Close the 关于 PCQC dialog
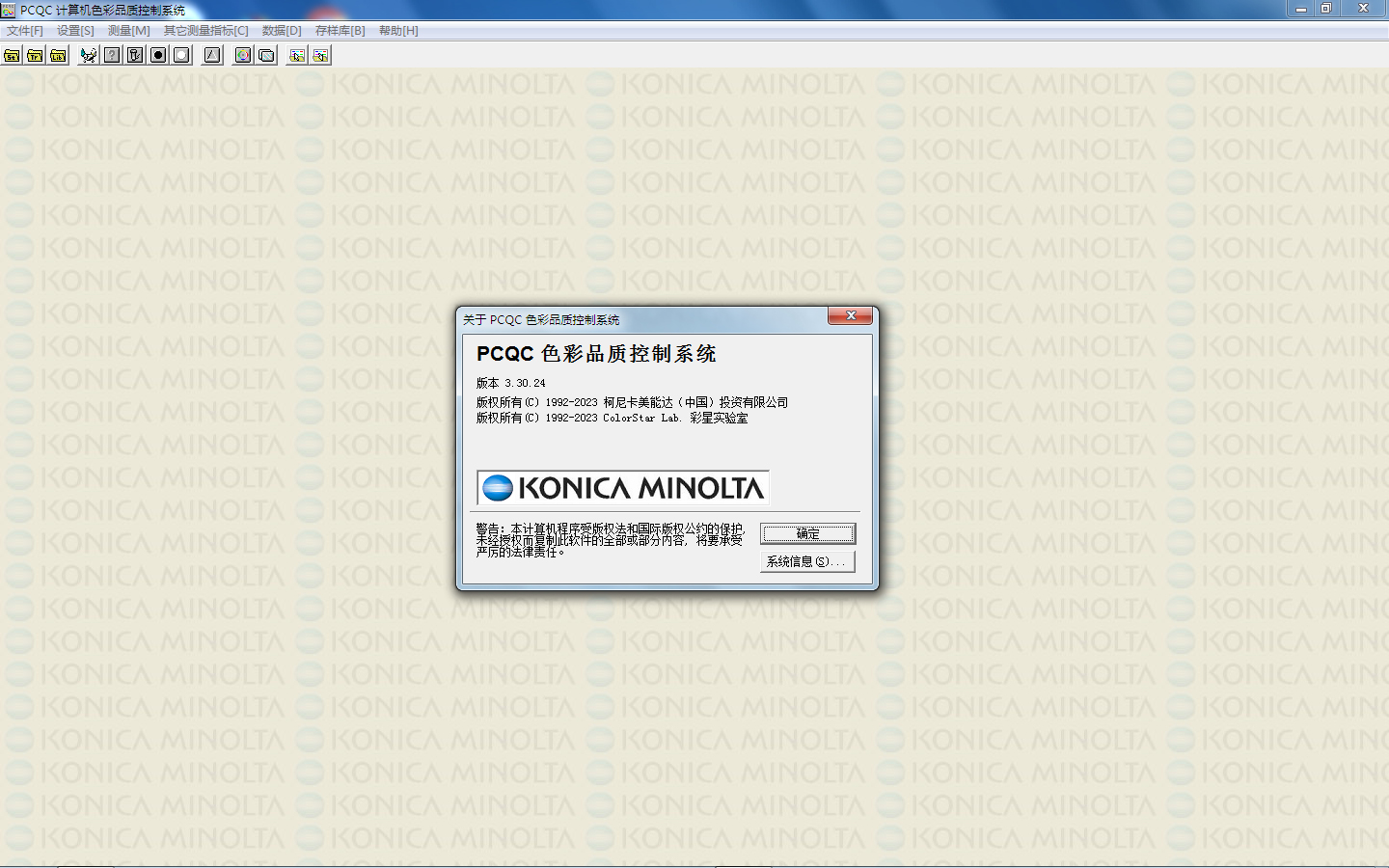 pos(851,315)
